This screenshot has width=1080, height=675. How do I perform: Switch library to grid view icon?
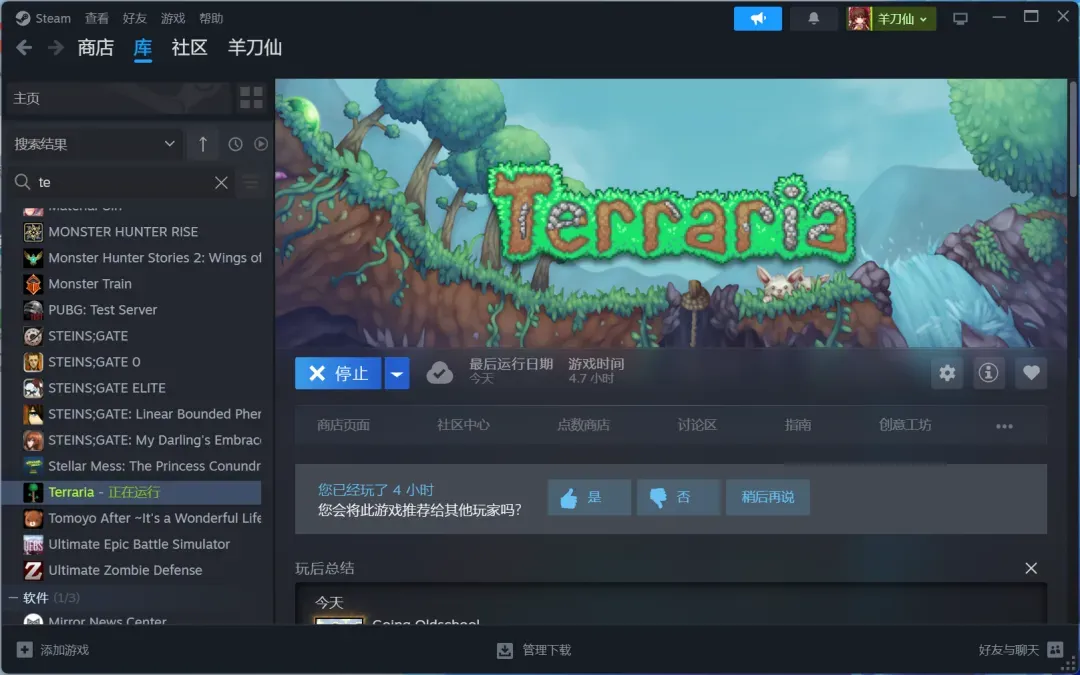click(x=251, y=98)
